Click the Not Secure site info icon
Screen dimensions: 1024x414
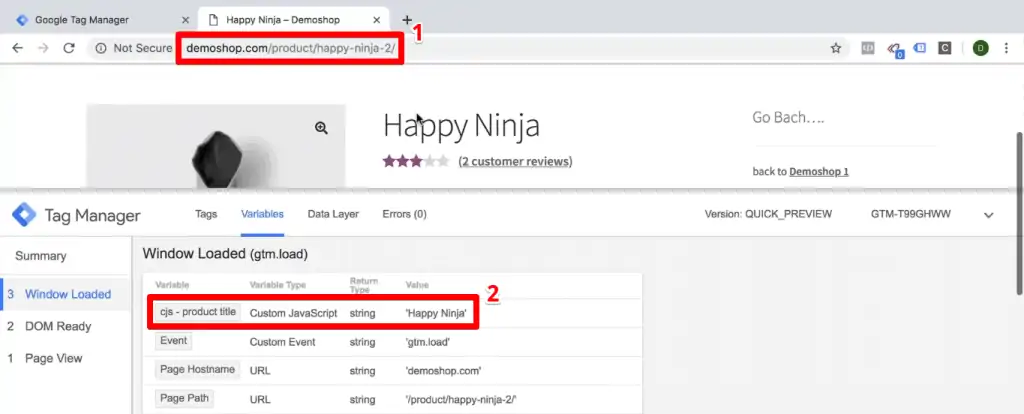point(100,48)
